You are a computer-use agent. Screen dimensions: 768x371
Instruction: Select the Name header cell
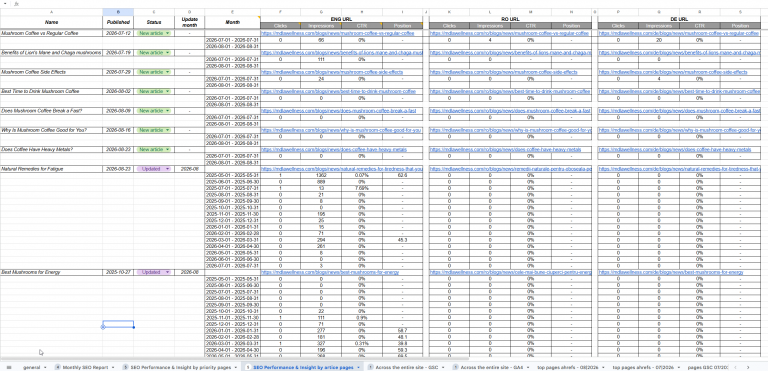(x=51, y=22)
